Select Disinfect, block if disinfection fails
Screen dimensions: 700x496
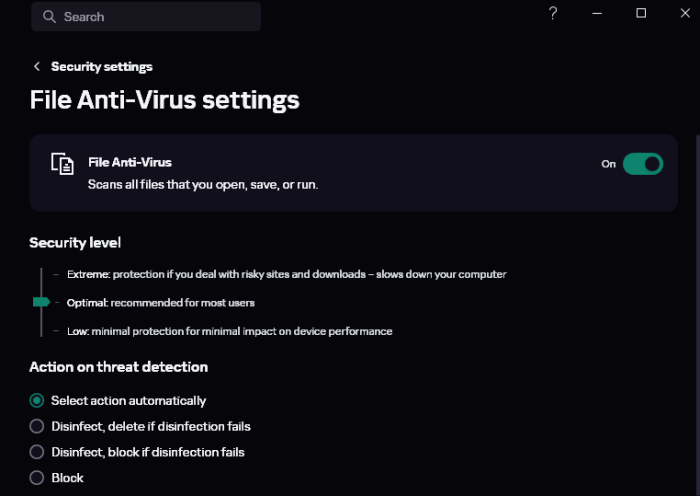37,452
